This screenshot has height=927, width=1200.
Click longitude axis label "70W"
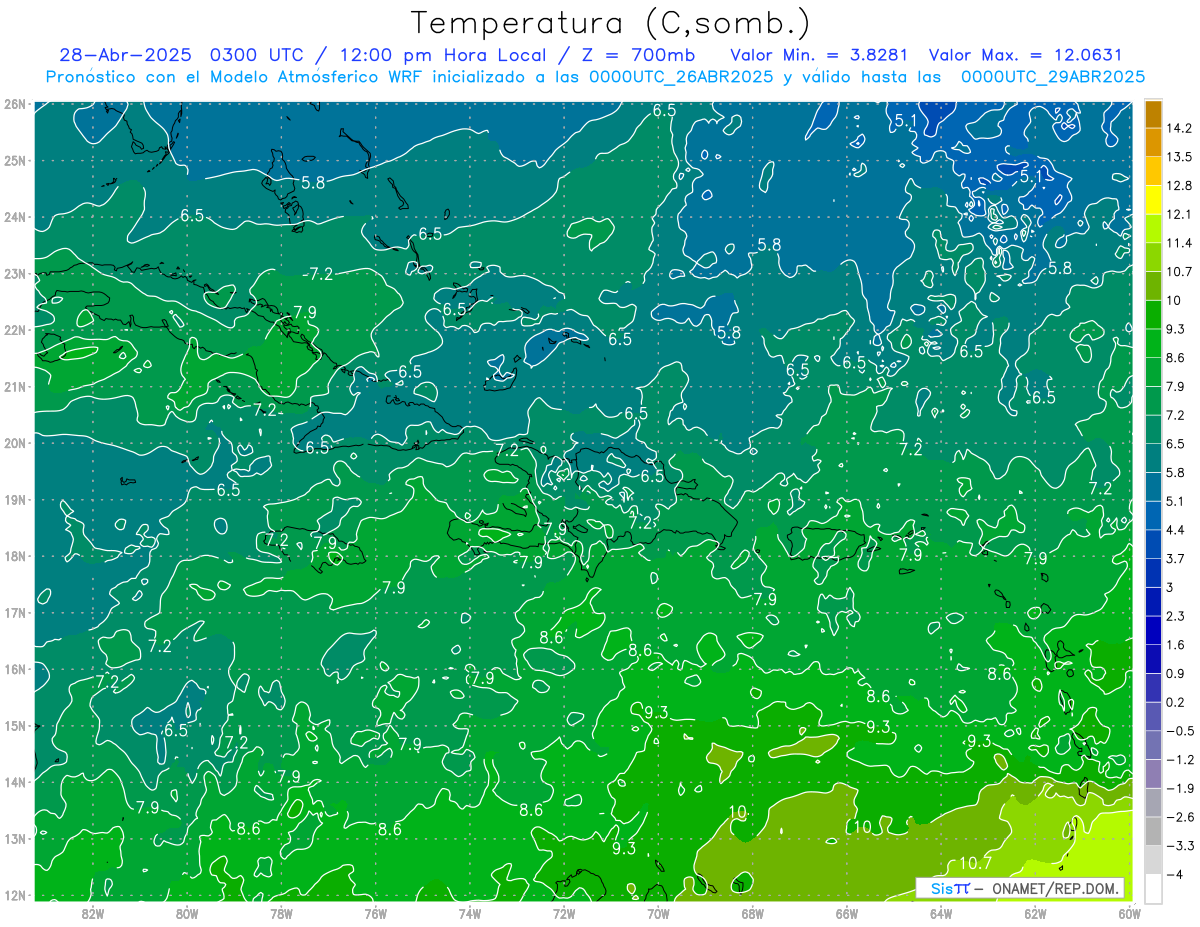coord(658,912)
